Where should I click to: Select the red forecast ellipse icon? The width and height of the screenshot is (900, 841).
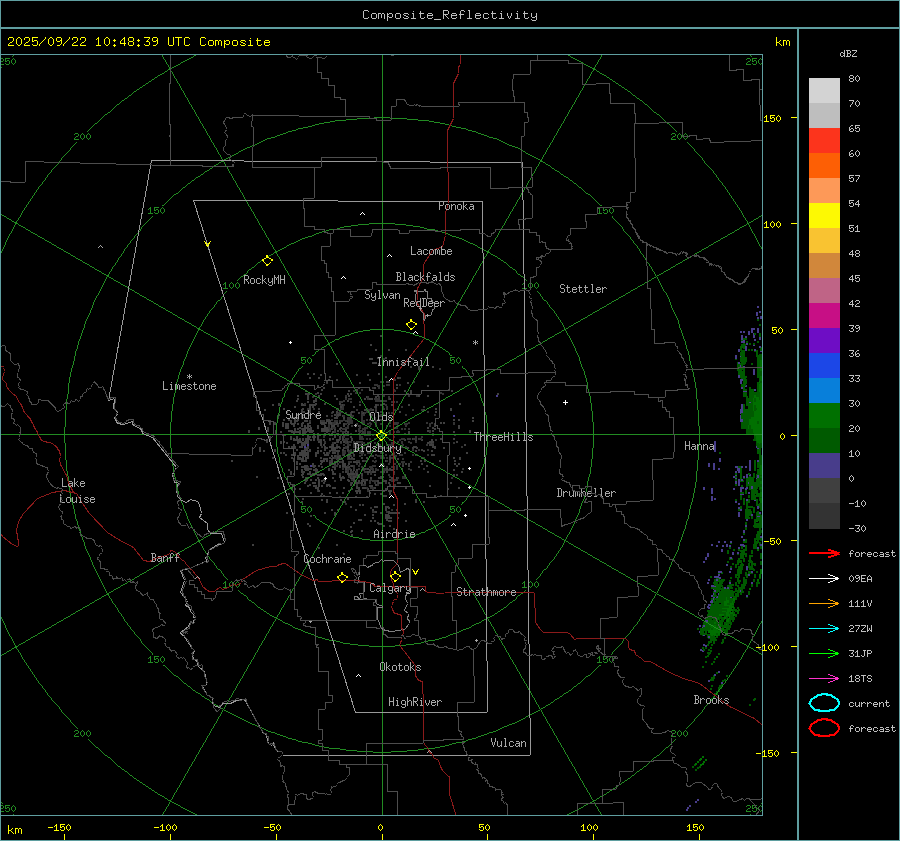(824, 728)
